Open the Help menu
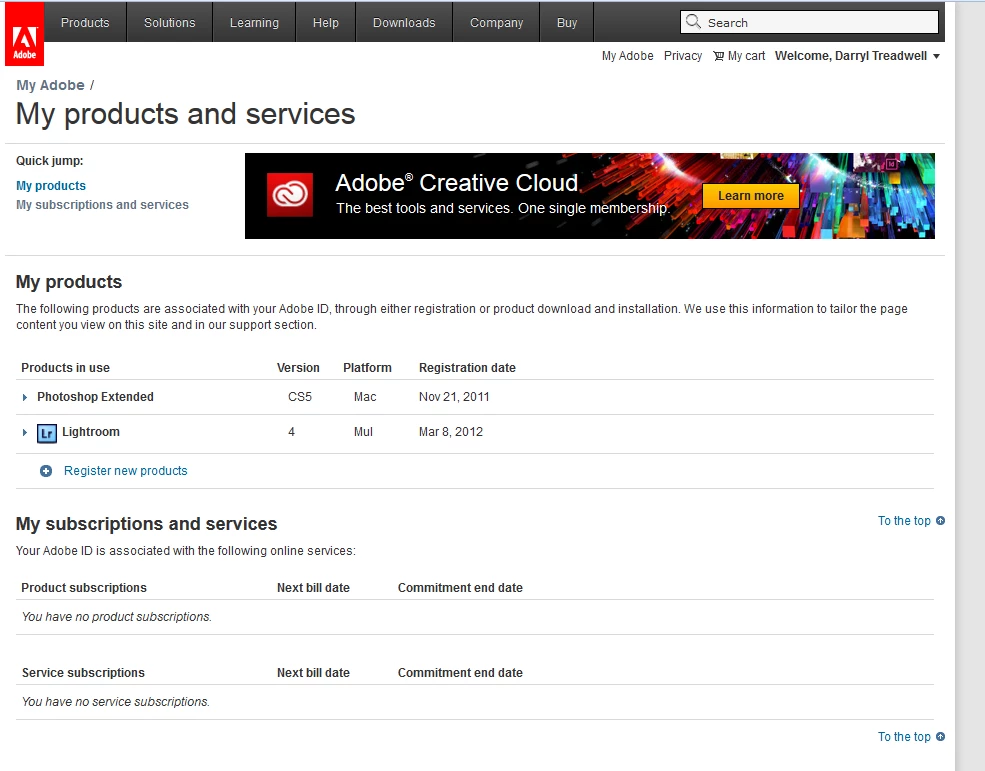 pos(325,23)
